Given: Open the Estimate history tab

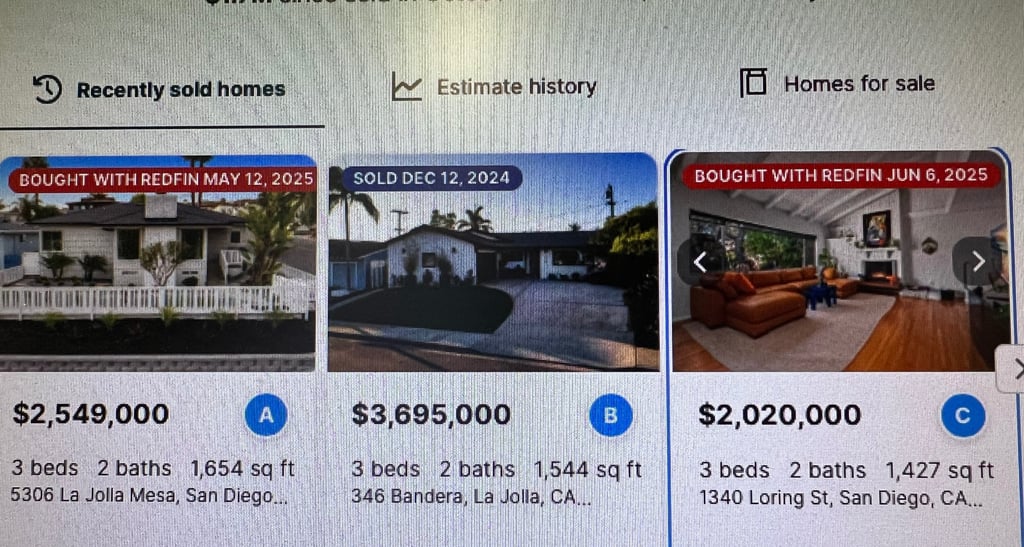Looking at the screenshot, I should click(516, 87).
